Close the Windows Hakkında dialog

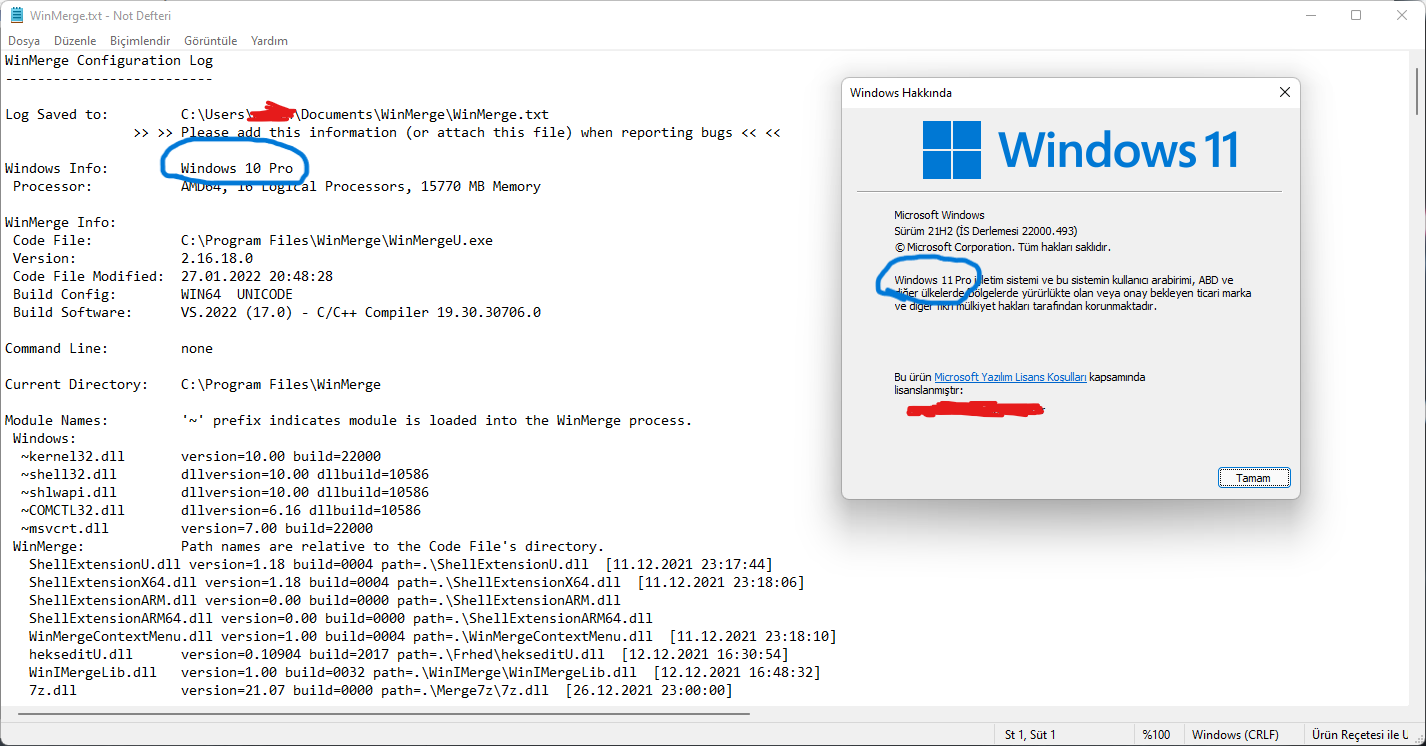click(x=1284, y=92)
